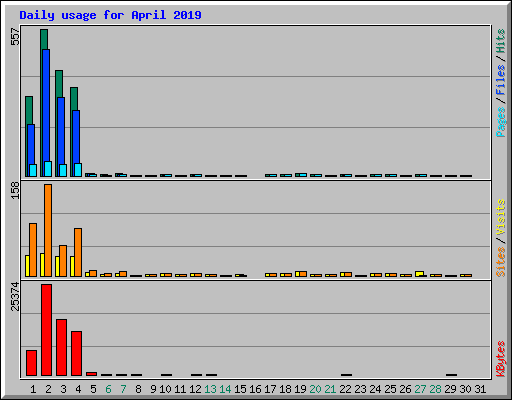This screenshot has width=512, height=400.
Task: Click day label 8 on x-axis
Action: point(138,389)
